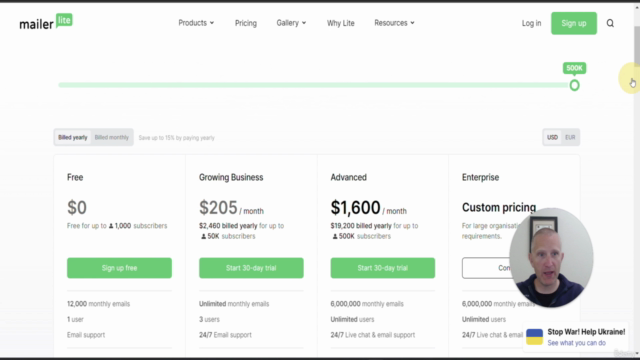Viewport: 640px width, 360px height.
Task: Open the Pricing page
Action: click(x=246, y=23)
